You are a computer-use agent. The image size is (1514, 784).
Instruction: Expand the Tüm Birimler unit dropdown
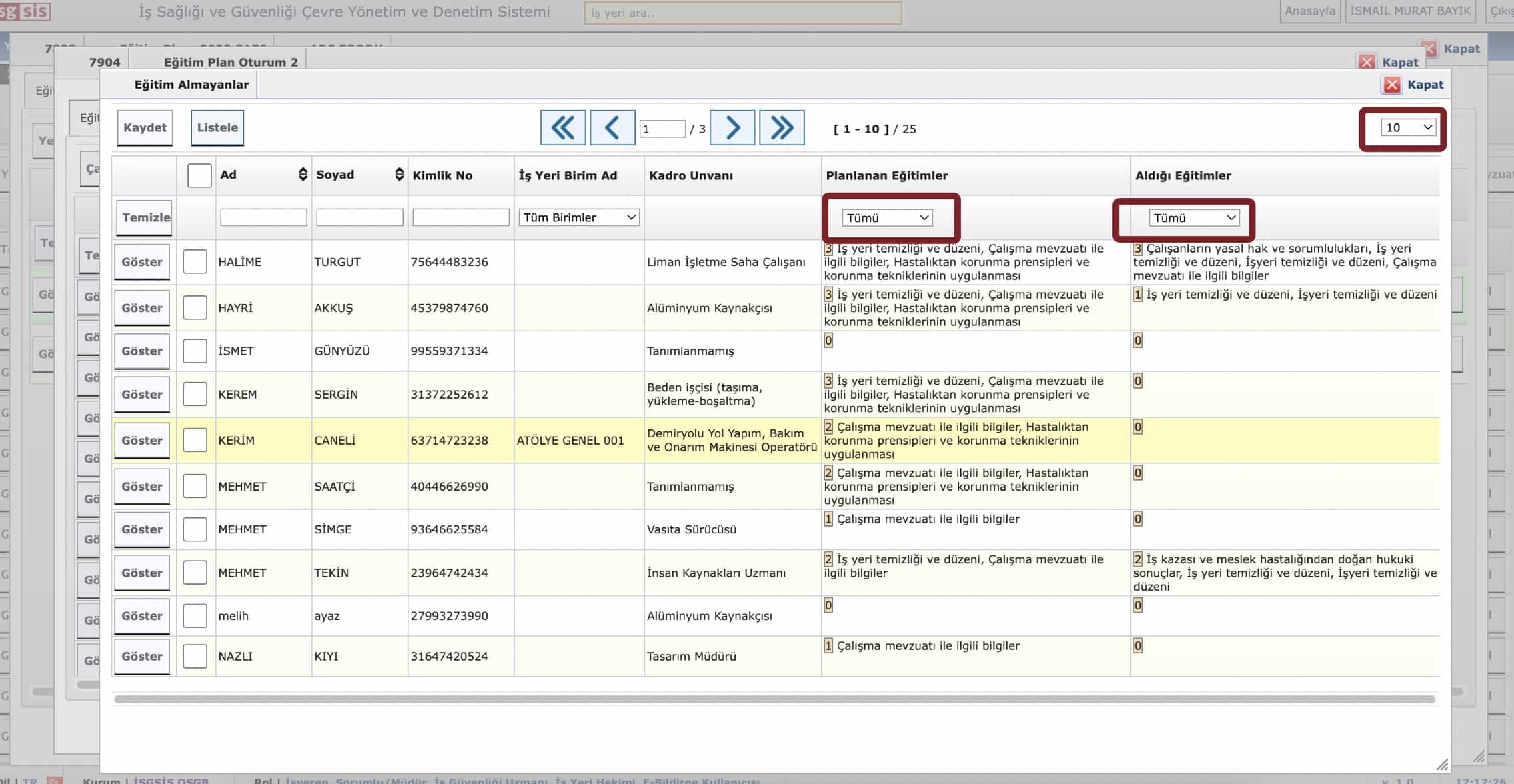[x=578, y=217]
